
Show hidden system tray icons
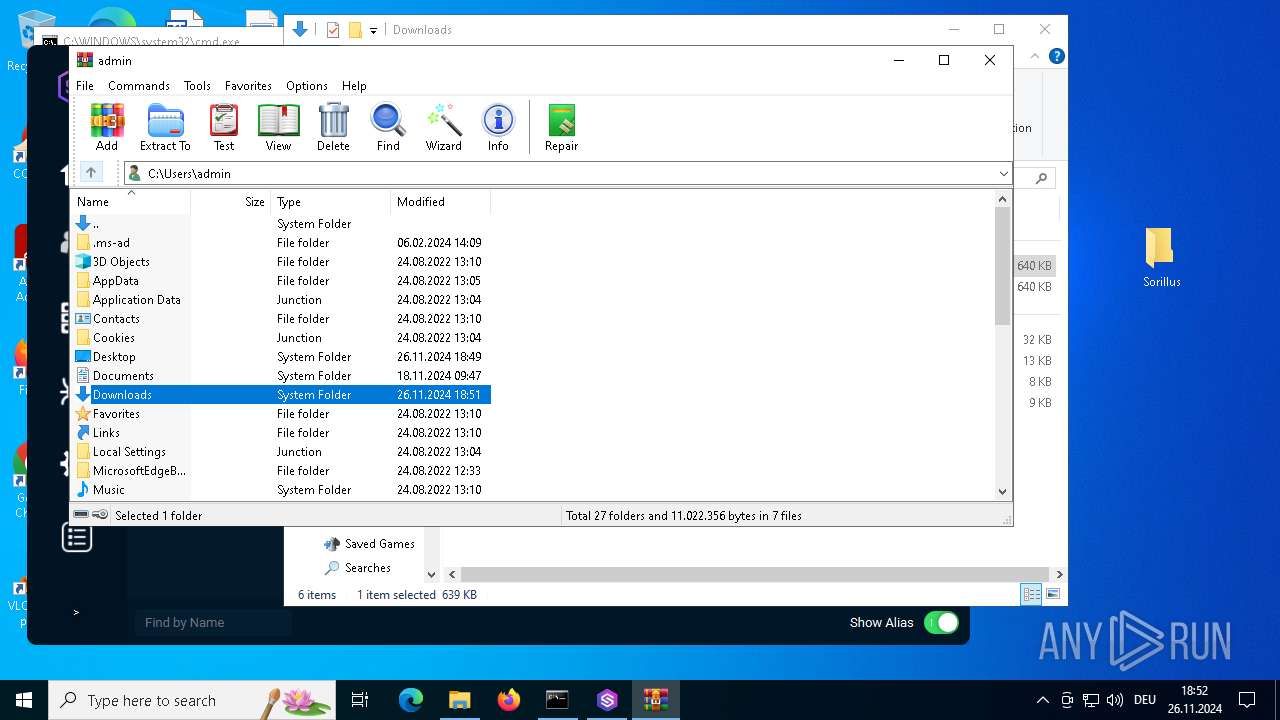pos(1043,700)
